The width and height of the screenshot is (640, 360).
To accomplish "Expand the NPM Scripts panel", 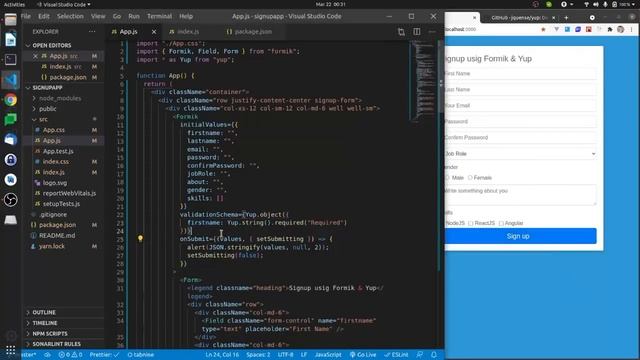I will click(64, 333).
